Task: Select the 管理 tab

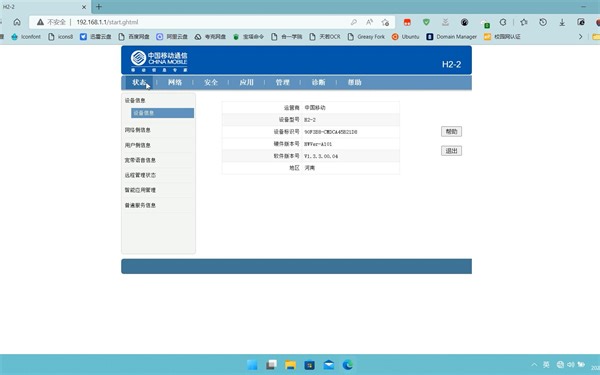Action: coord(283,82)
